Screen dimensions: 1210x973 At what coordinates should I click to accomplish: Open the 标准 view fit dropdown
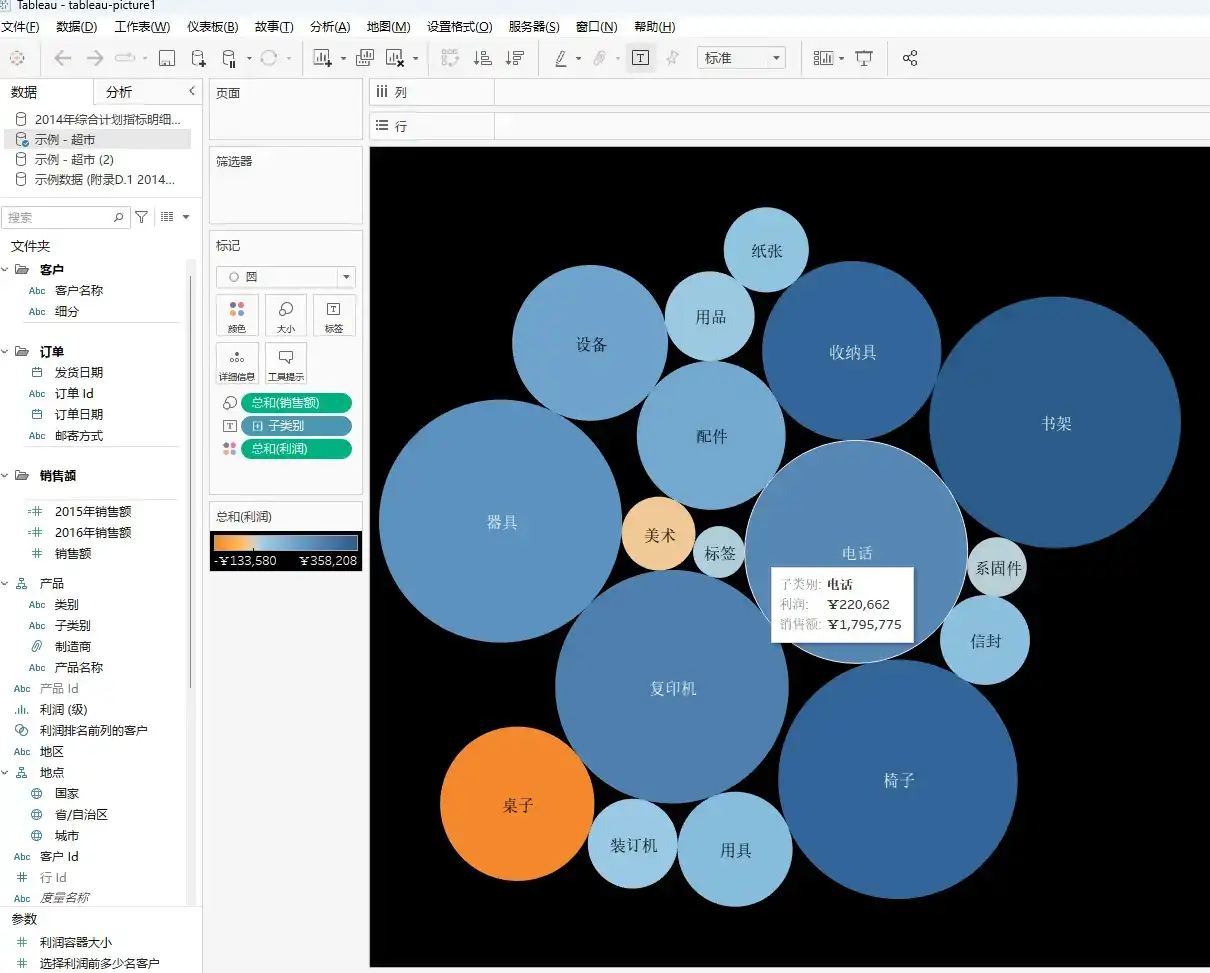[x=741, y=58]
